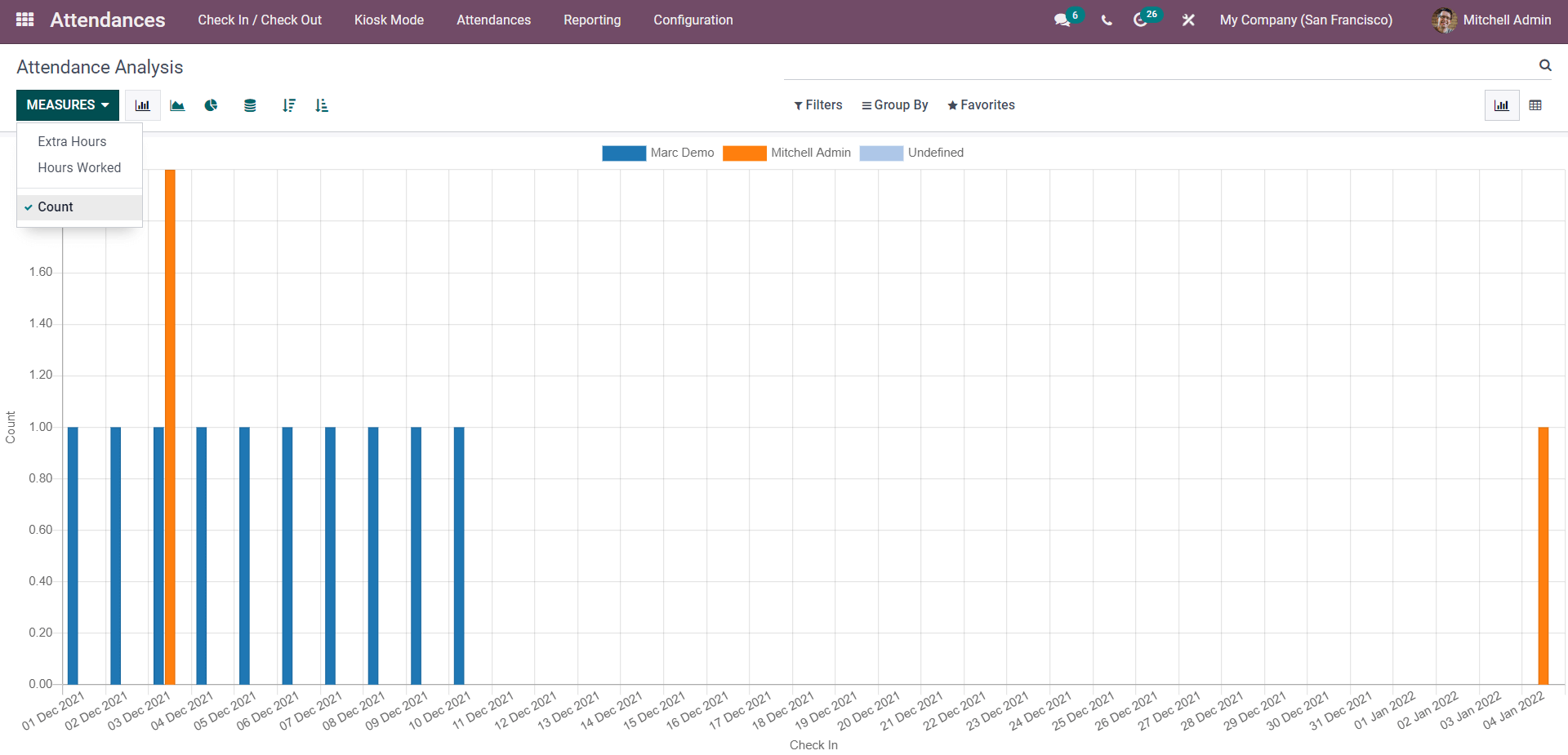This screenshot has width=1568, height=755.
Task: Switch to line chart view
Action: 177,105
